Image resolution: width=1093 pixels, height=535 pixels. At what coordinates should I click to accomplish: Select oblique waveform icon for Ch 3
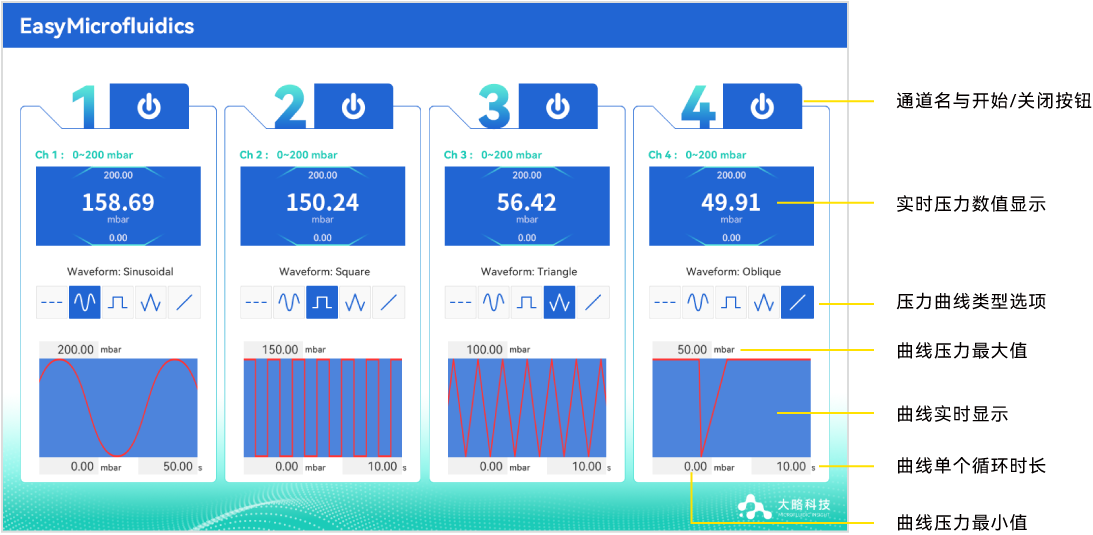[593, 302]
